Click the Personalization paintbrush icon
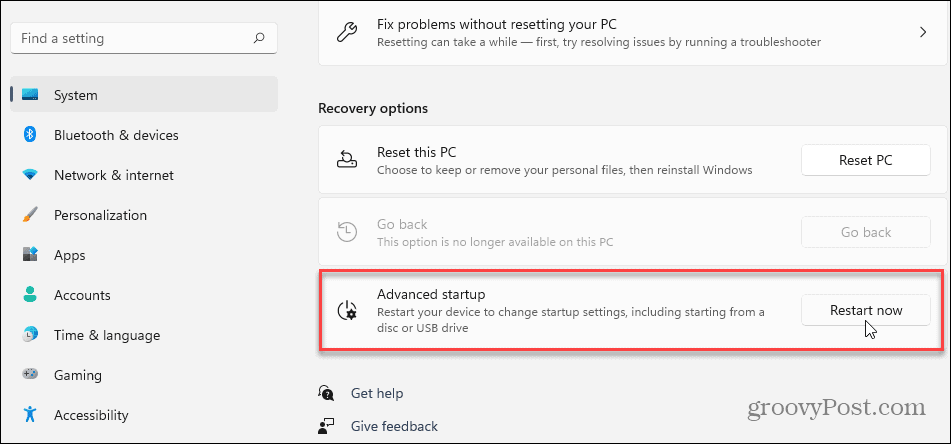951x444 pixels. [30, 215]
